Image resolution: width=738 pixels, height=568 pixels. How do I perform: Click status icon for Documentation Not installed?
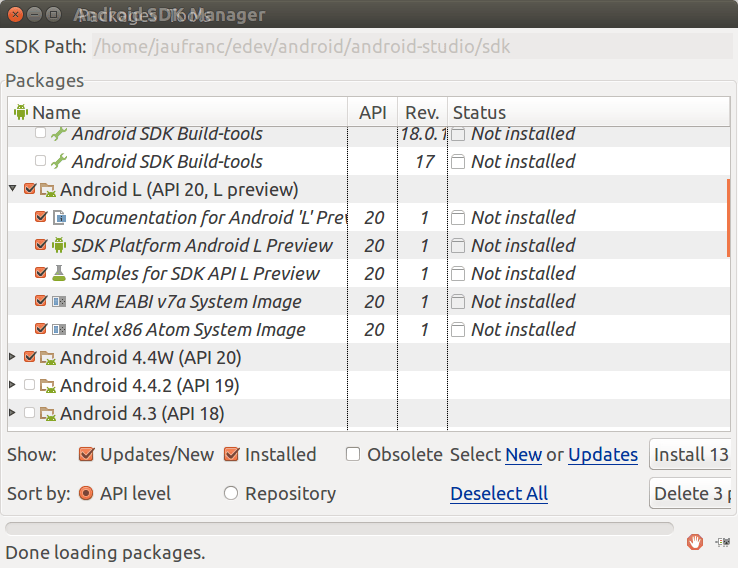[x=458, y=217]
